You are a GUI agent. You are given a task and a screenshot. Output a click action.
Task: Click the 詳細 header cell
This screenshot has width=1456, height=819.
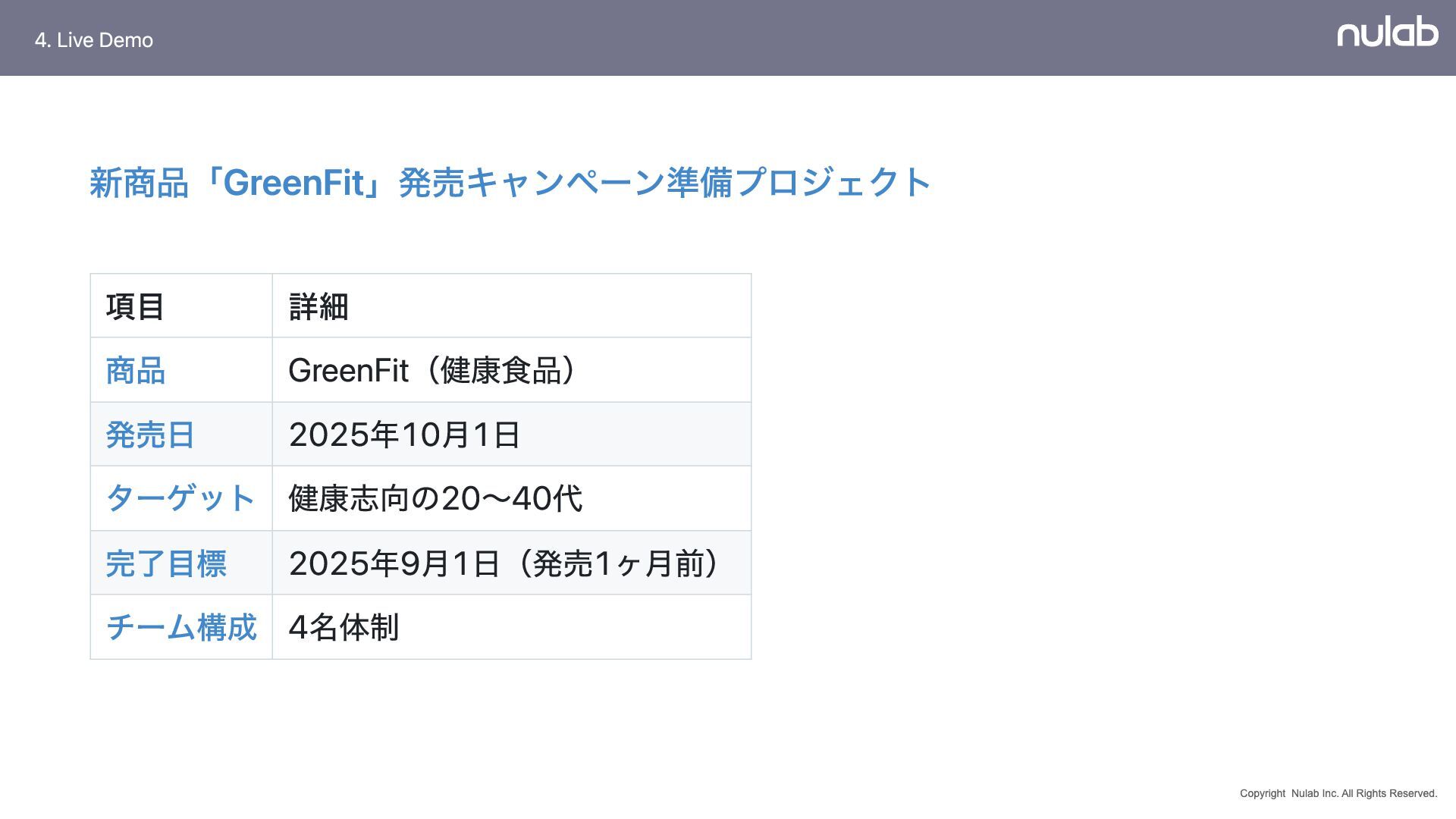[512, 306]
